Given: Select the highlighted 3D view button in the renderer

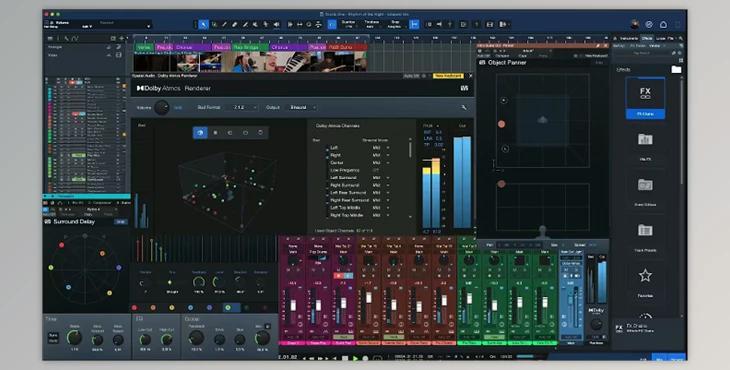Looking at the screenshot, I should point(200,133).
